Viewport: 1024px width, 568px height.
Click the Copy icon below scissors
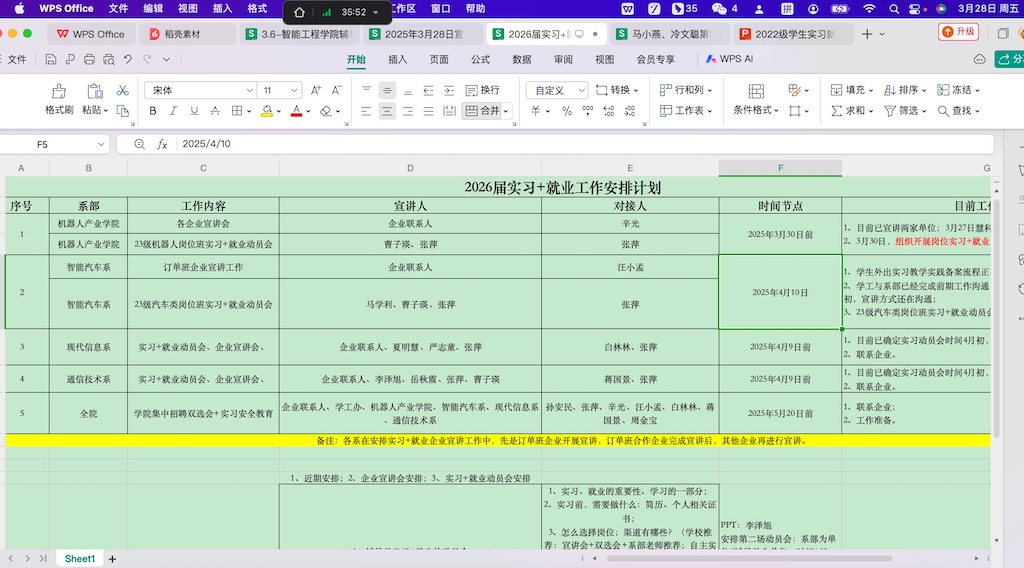122,111
